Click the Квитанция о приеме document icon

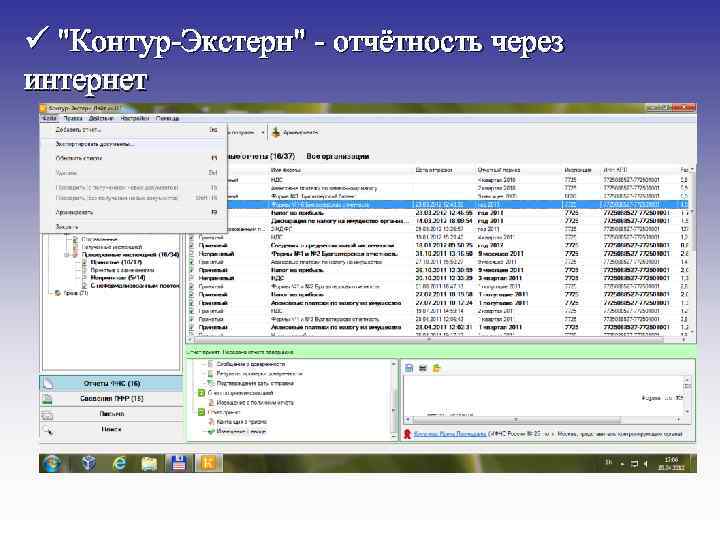click(211, 422)
